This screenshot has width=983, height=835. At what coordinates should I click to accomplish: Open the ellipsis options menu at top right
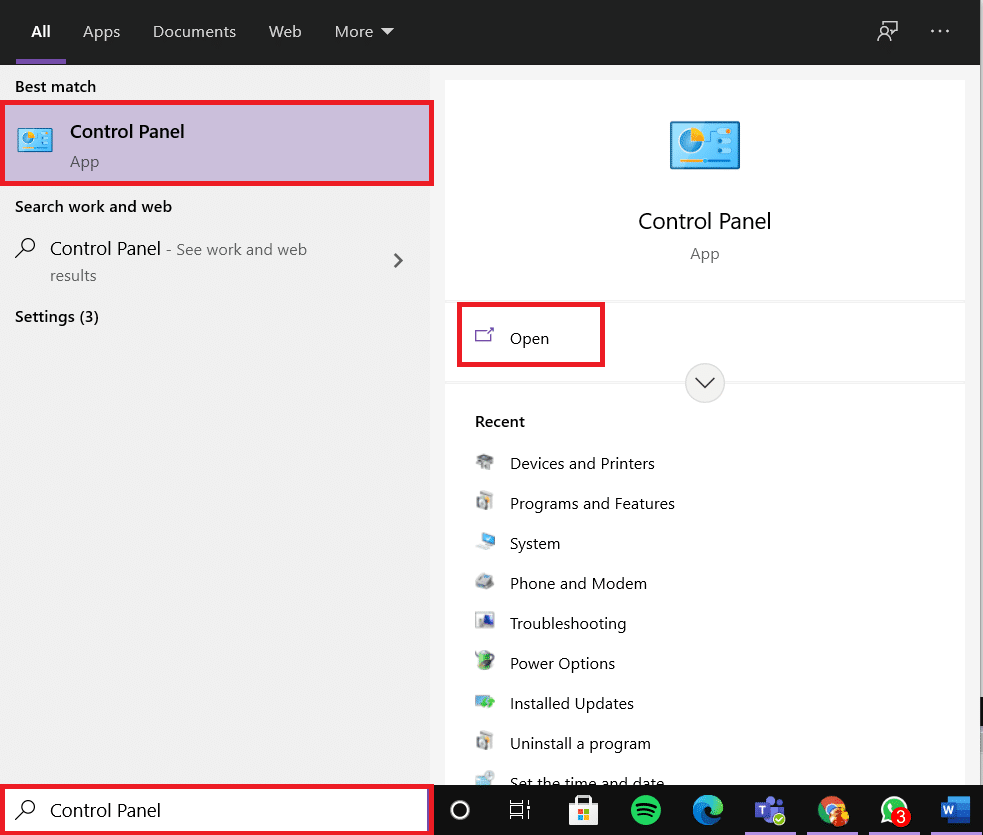click(940, 31)
